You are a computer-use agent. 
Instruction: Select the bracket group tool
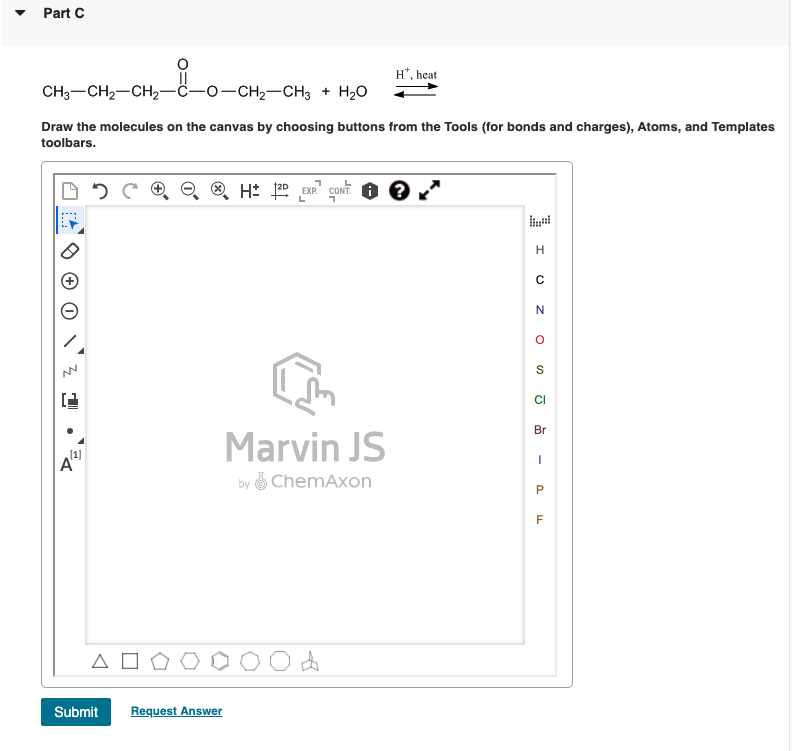point(70,401)
